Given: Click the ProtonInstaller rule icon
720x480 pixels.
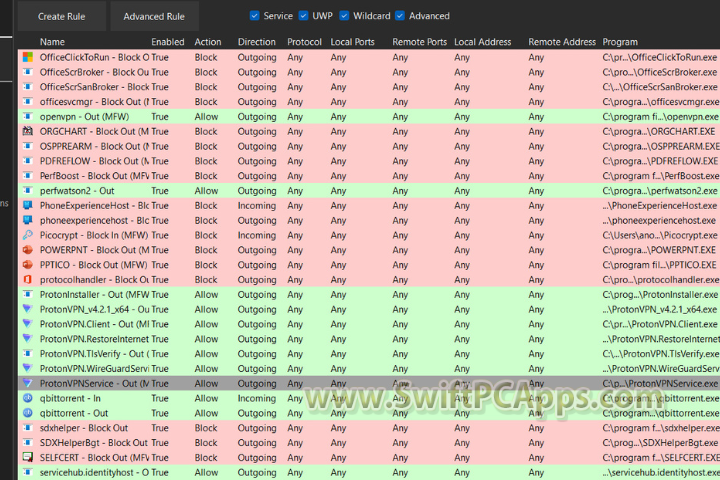Looking at the screenshot, I should [28, 294].
